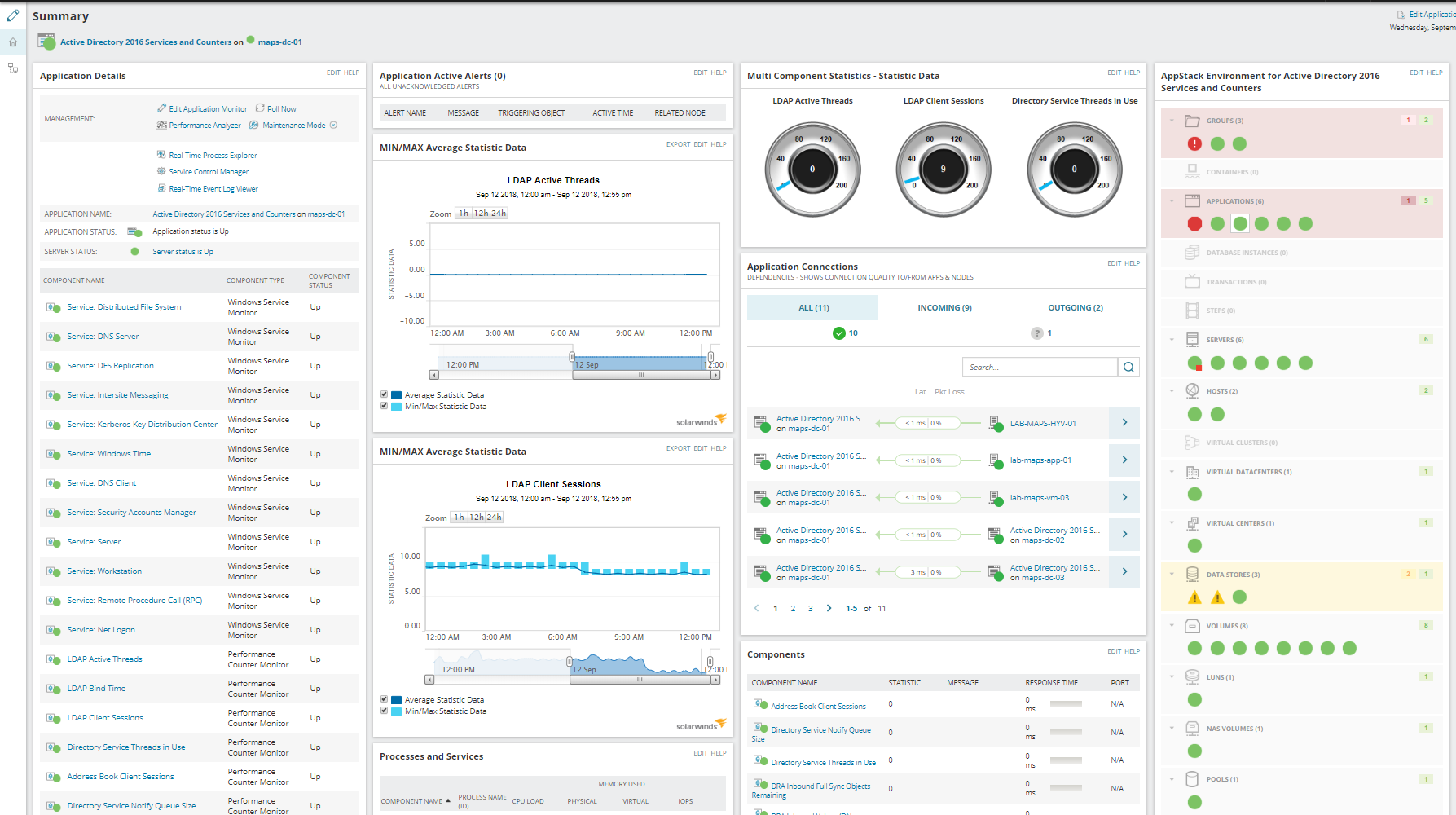Uncheck Average Statistic Data in LDAP Active Threads chart
The height and width of the screenshot is (815, 1456).
(385, 394)
